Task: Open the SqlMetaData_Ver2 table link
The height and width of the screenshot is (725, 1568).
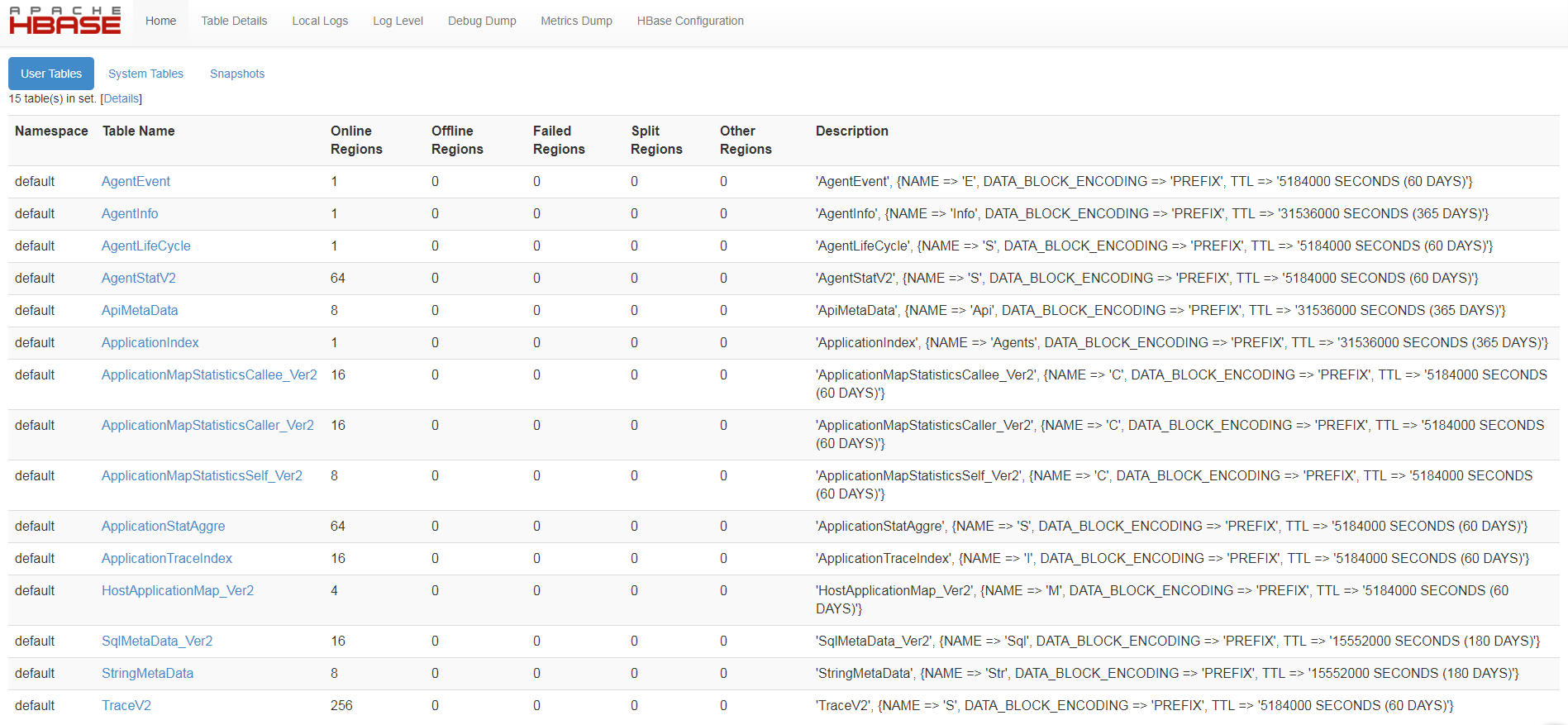Action: 157,641
